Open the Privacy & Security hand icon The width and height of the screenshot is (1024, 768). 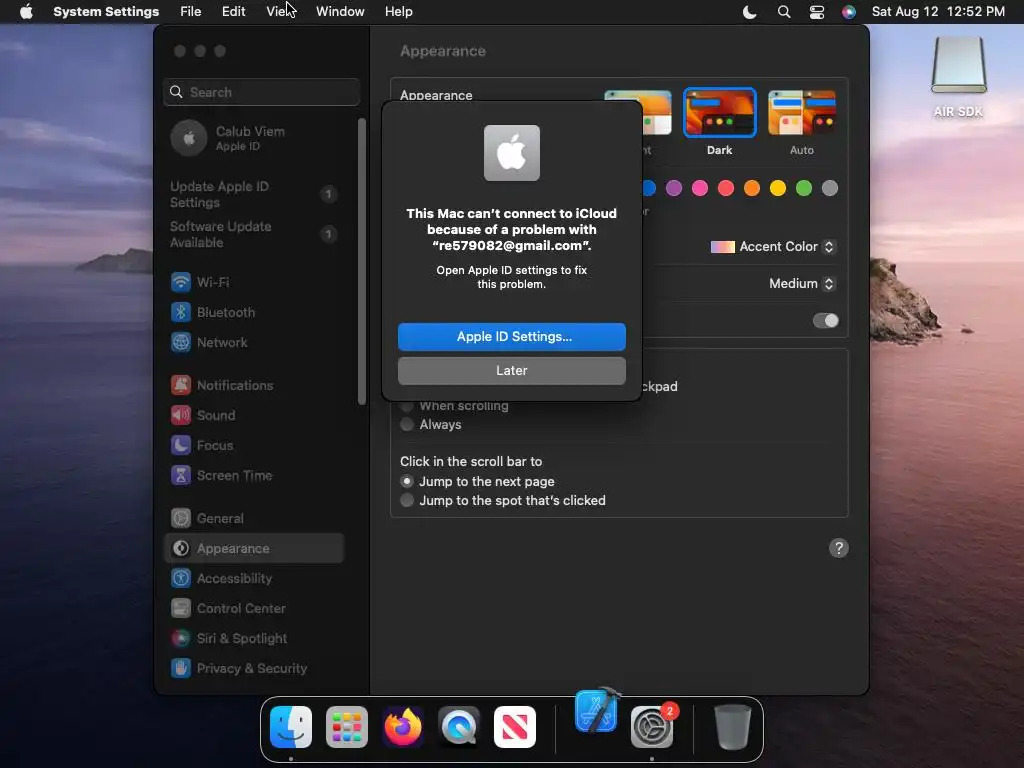181,669
